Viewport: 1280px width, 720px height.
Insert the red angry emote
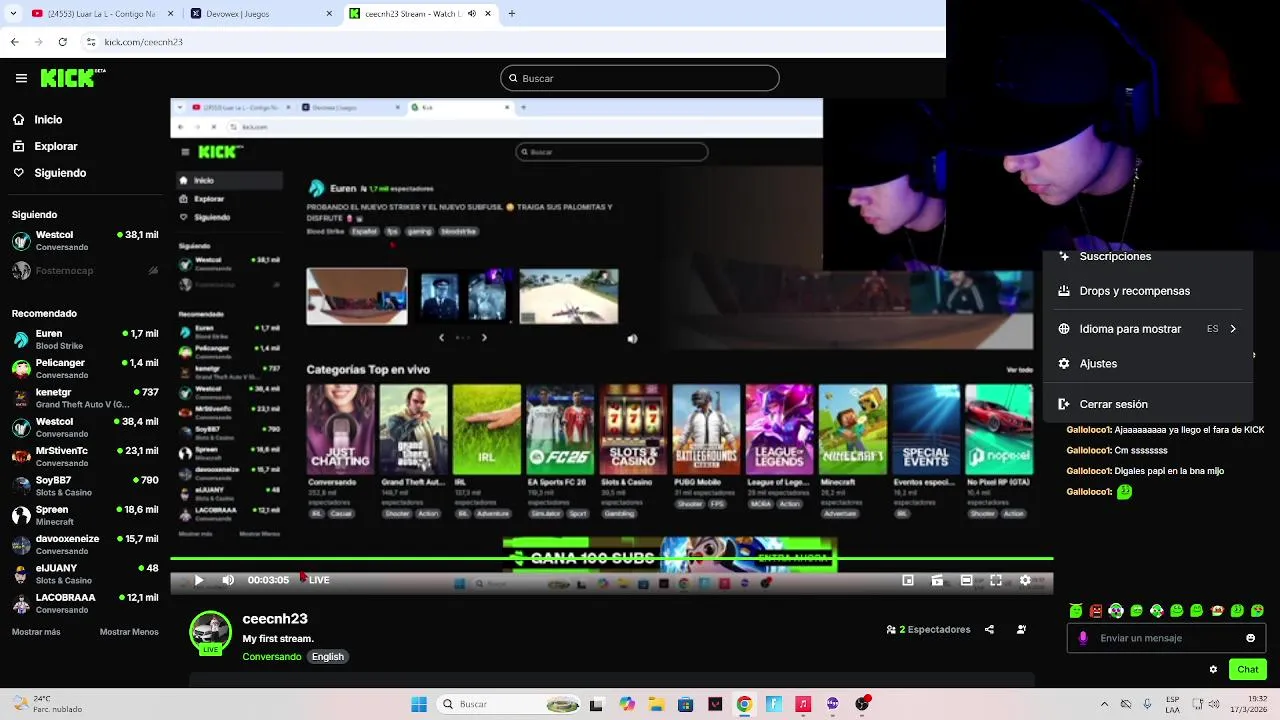tap(1096, 611)
